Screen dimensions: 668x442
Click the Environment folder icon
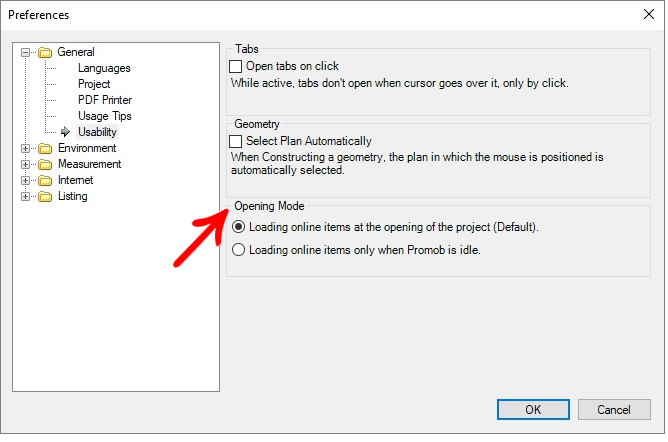[45, 149]
